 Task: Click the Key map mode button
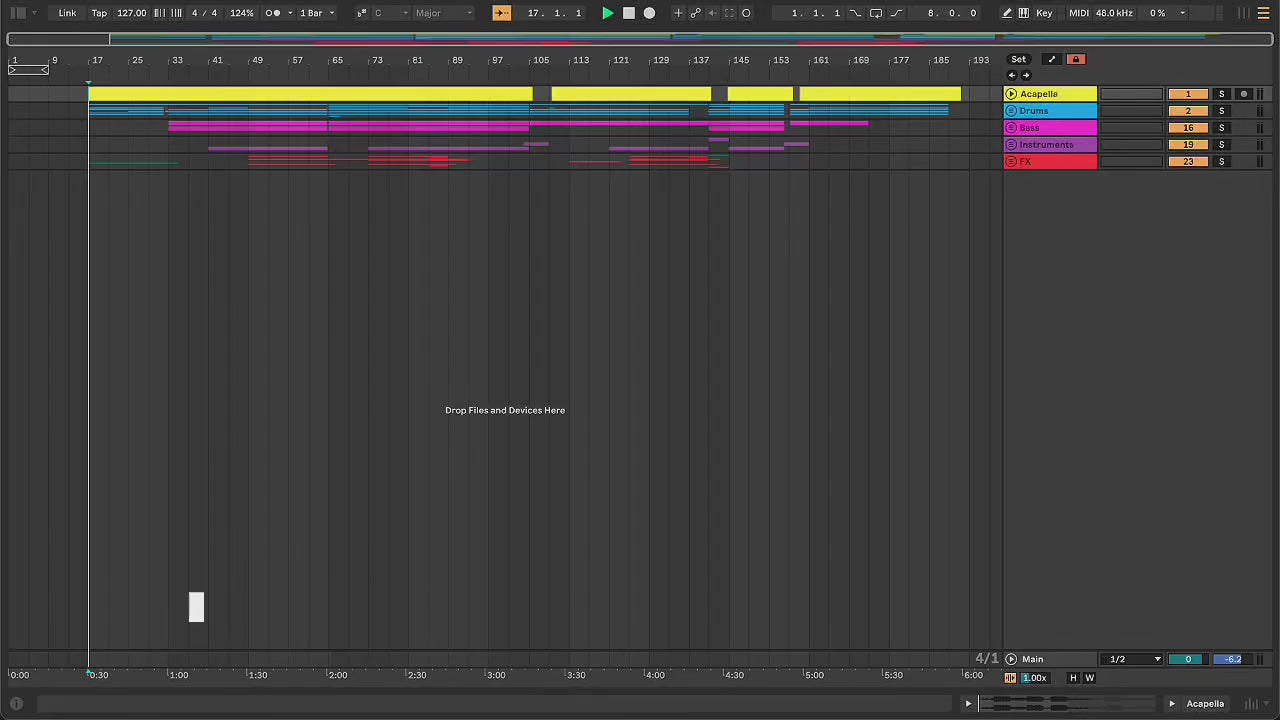(x=1044, y=13)
